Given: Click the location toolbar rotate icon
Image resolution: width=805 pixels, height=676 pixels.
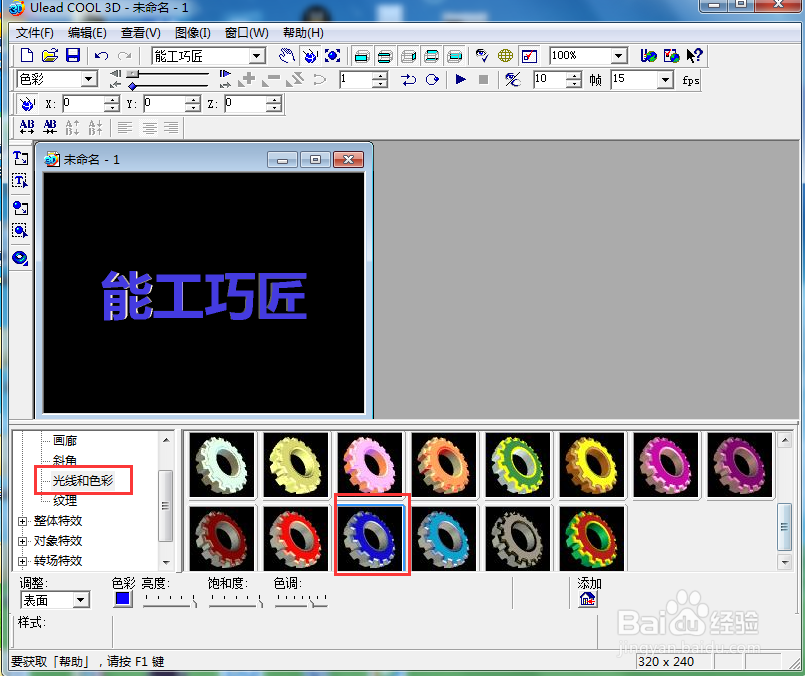Looking at the screenshot, I should (x=26, y=104).
